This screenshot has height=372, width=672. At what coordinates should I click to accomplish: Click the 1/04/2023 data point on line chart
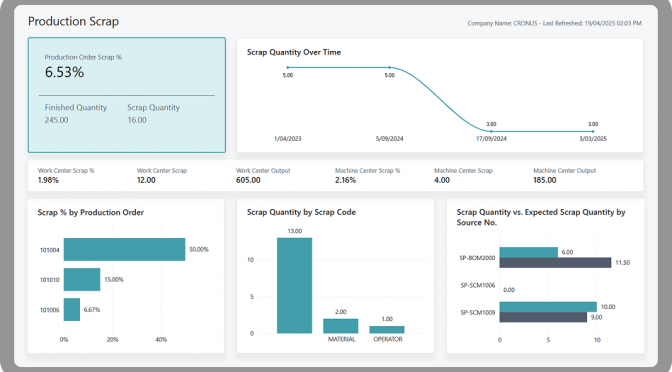point(288,67)
